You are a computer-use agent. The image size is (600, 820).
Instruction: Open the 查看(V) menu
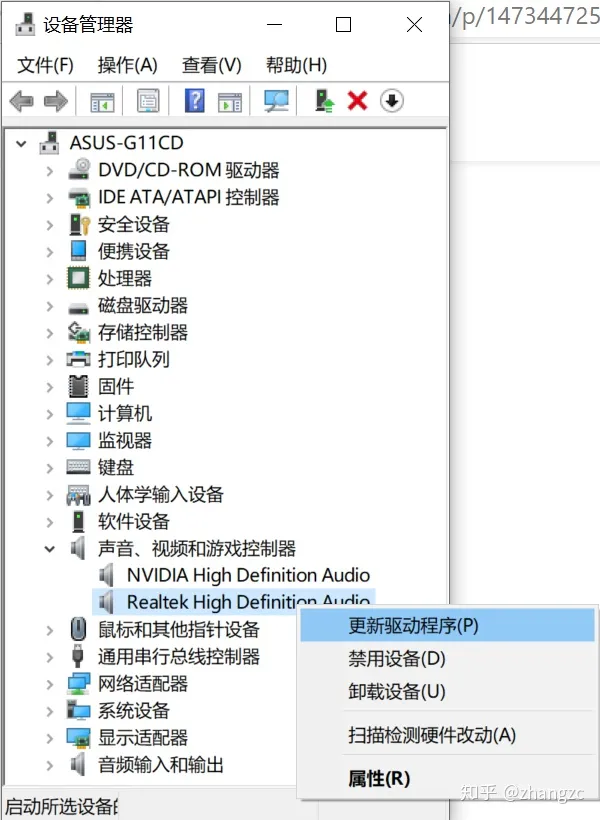(x=211, y=65)
